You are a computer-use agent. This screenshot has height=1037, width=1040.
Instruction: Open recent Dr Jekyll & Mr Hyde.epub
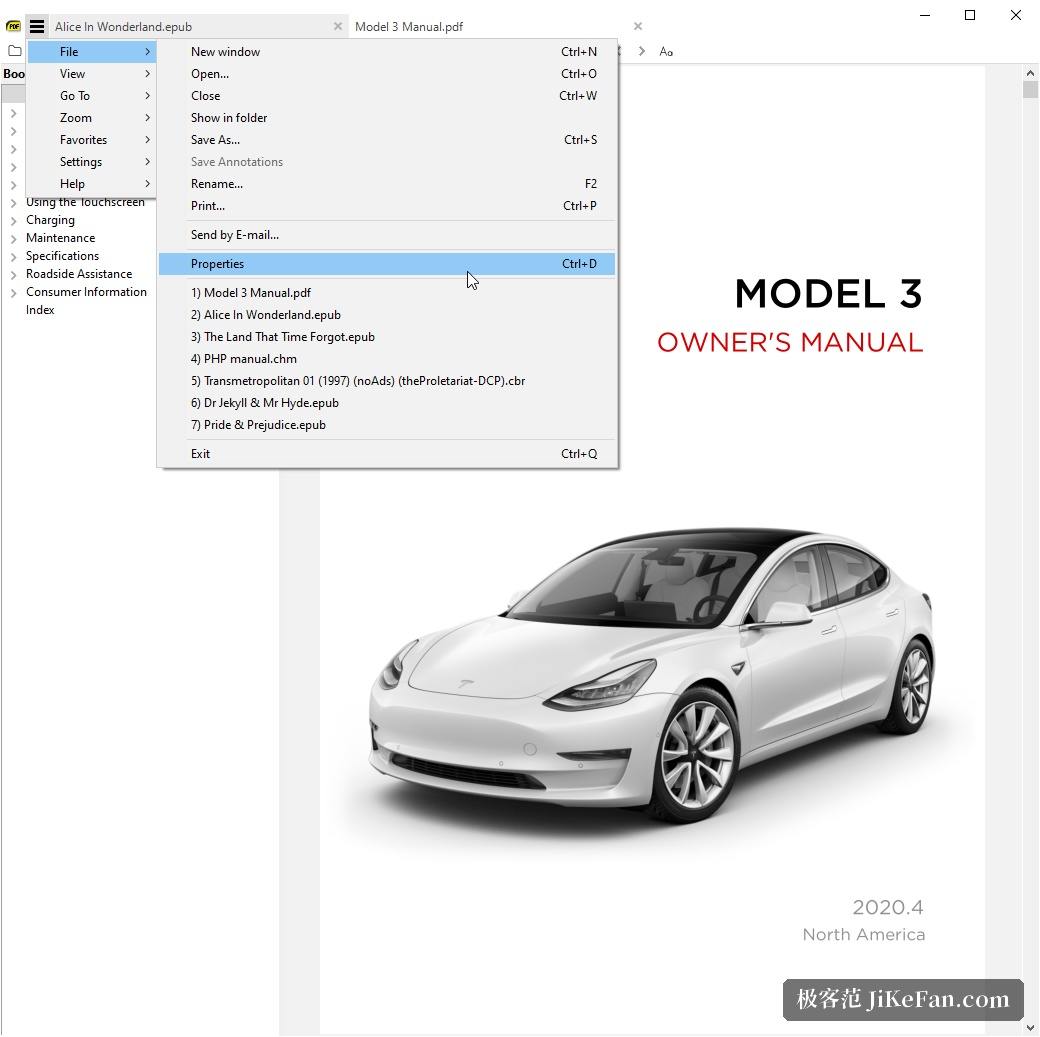[x=387, y=403]
